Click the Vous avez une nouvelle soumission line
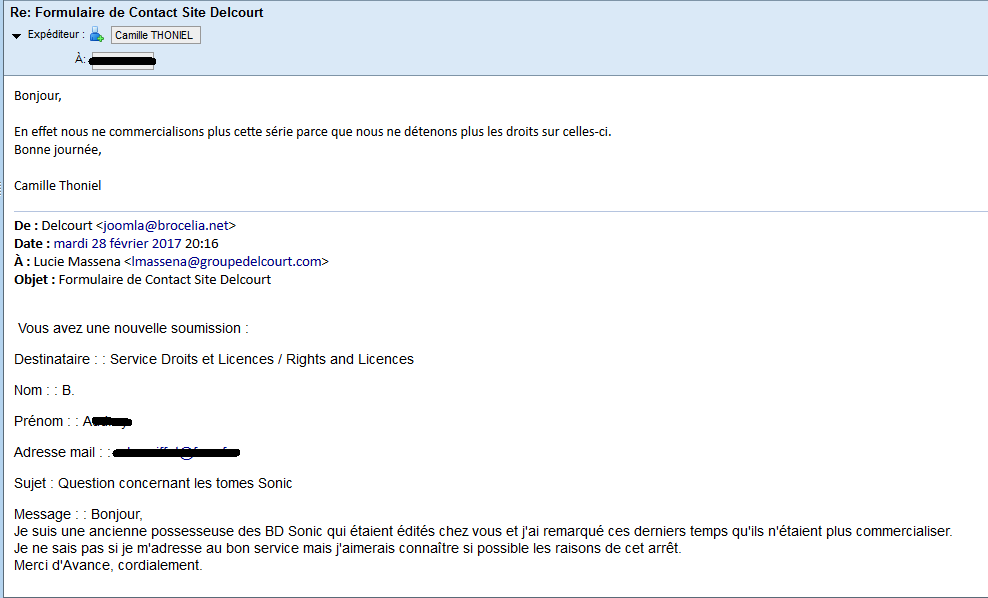The height and width of the screenshot is (598, 988). (x=133, y=328)
